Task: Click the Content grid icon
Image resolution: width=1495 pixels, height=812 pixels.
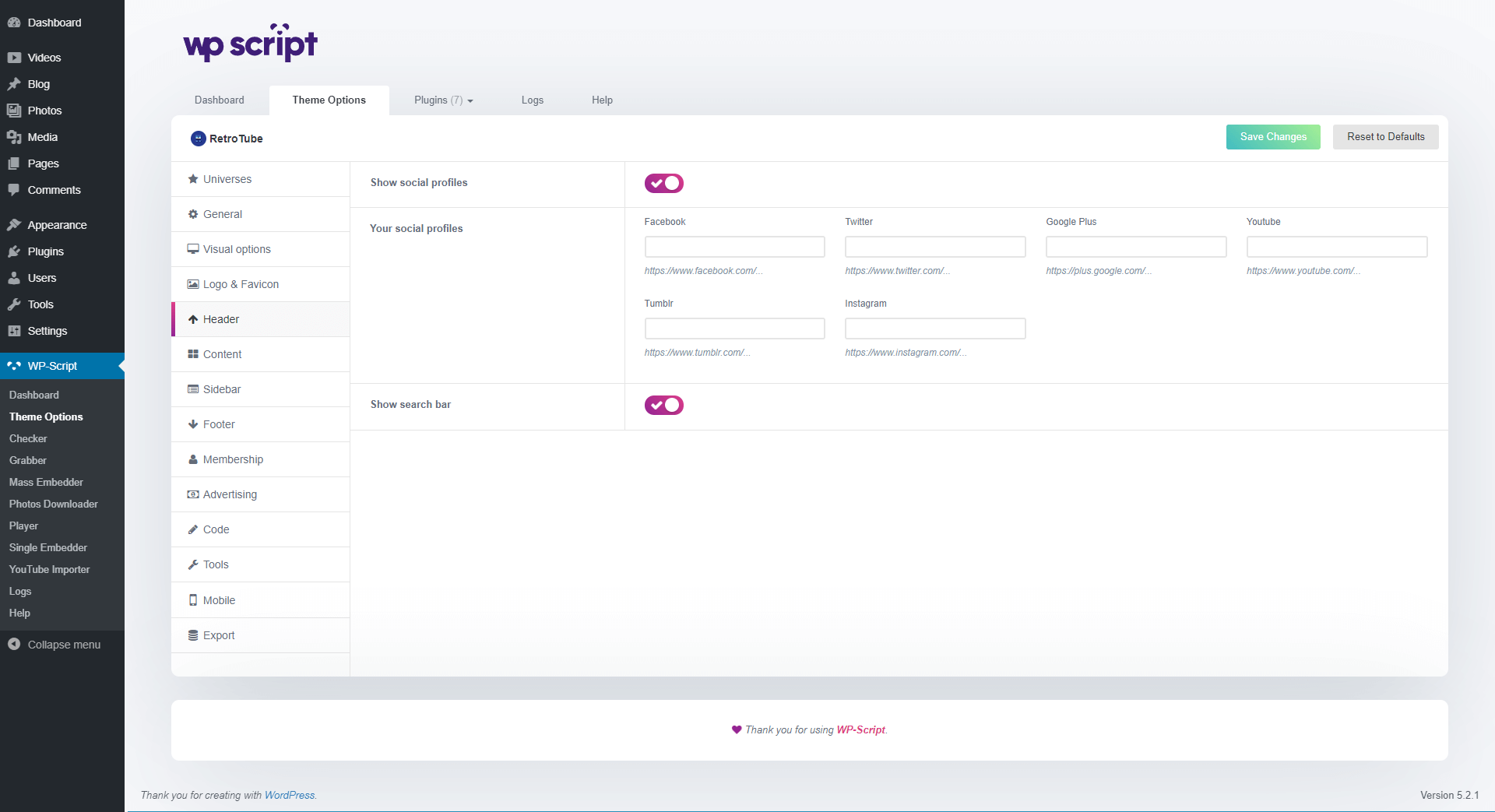Action: [193, 354]
